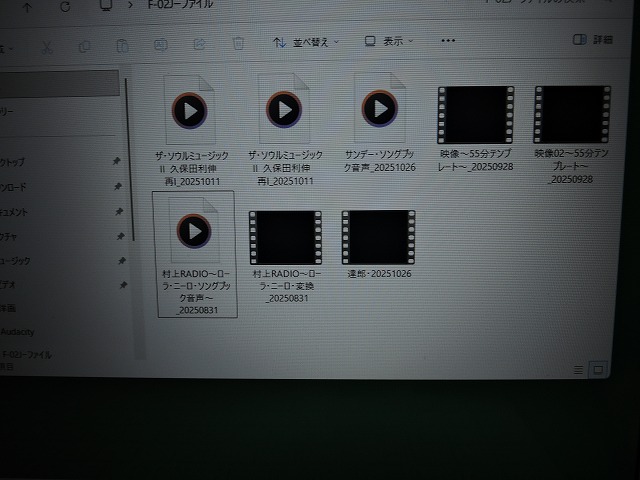Select second ザ・ソウルミュージック II 久保田利伸 audio file

pos(284,109)
